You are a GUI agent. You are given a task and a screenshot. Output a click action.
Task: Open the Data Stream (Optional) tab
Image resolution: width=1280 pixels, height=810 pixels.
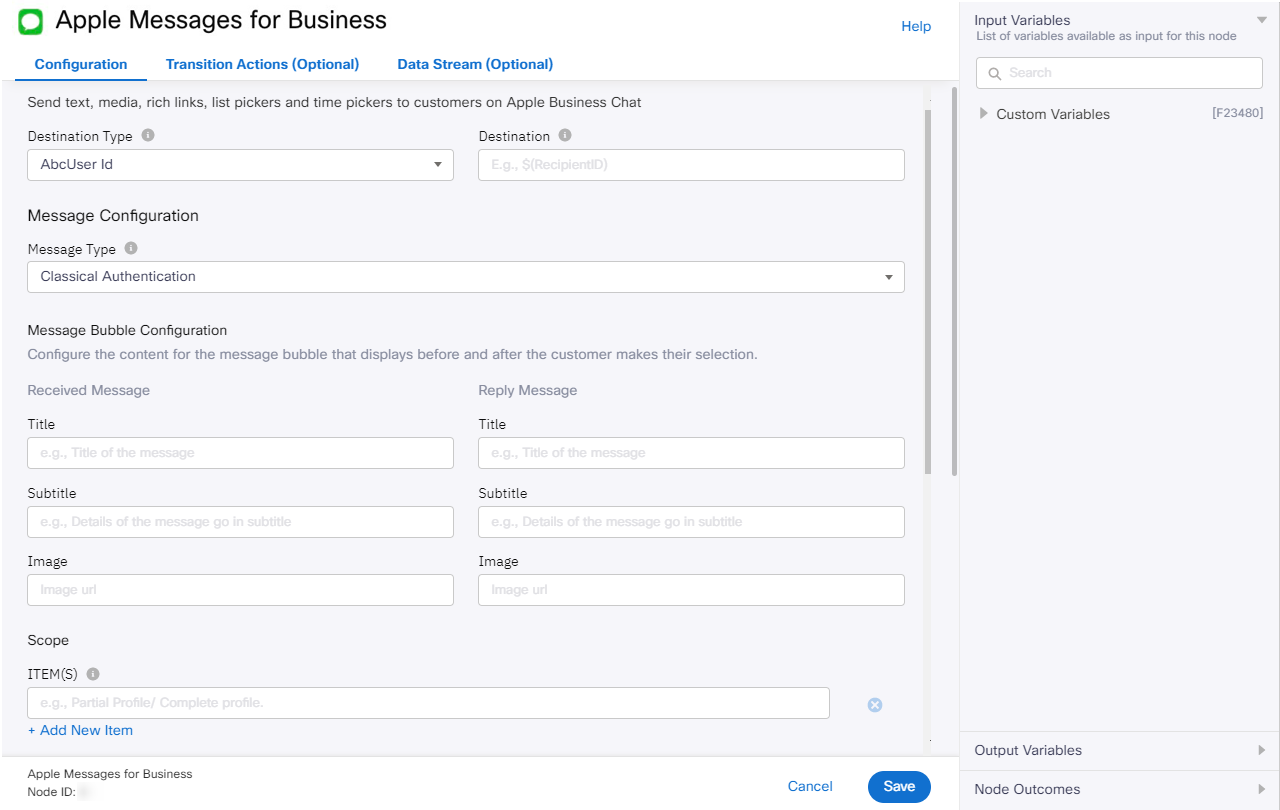point(475,64)
